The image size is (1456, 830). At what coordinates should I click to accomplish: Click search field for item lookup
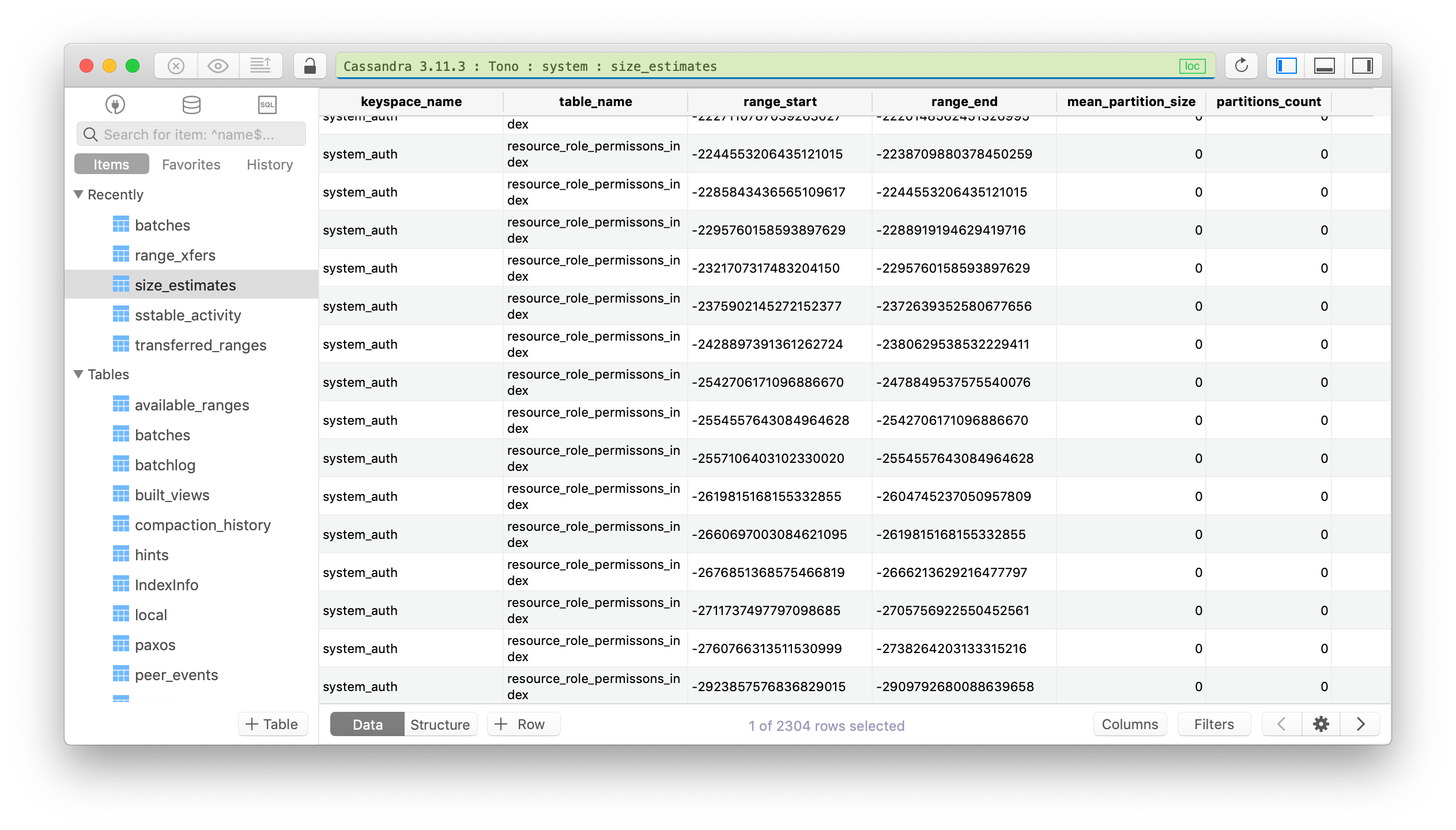tap(191, 135)
